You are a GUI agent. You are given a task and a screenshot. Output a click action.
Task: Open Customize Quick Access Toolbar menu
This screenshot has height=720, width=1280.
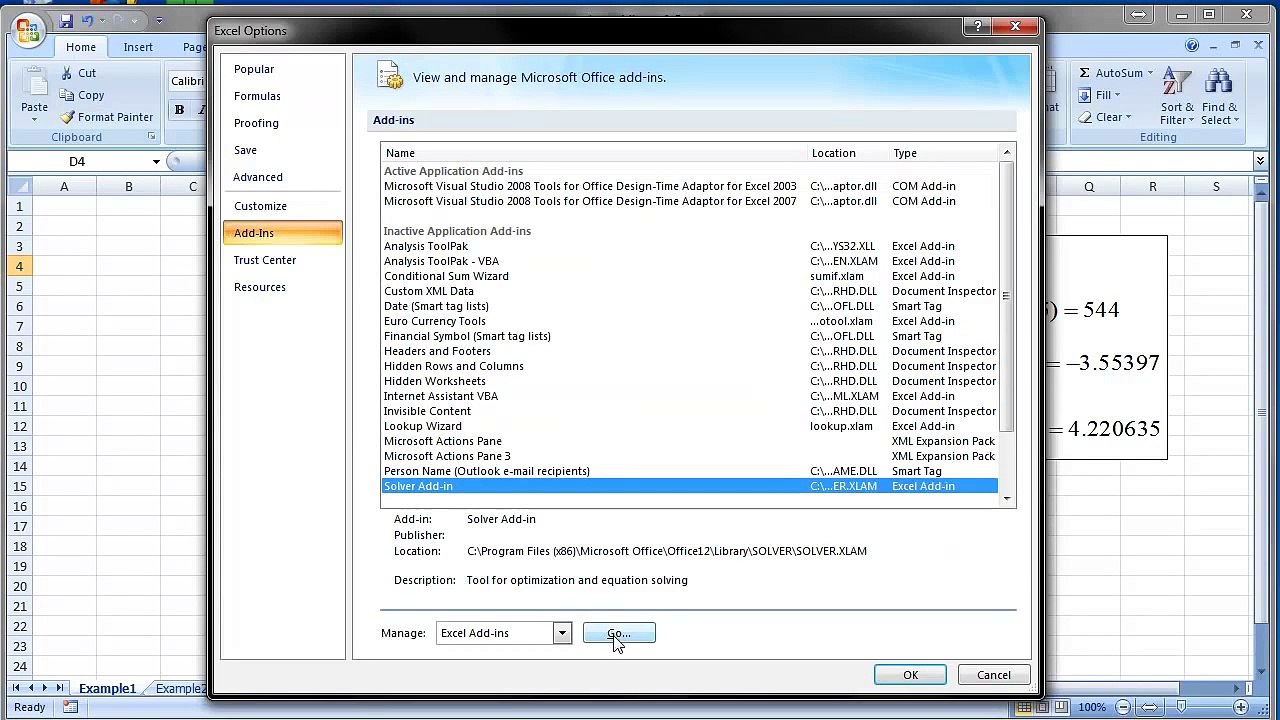pyautogui.click(x=159, y=20)
